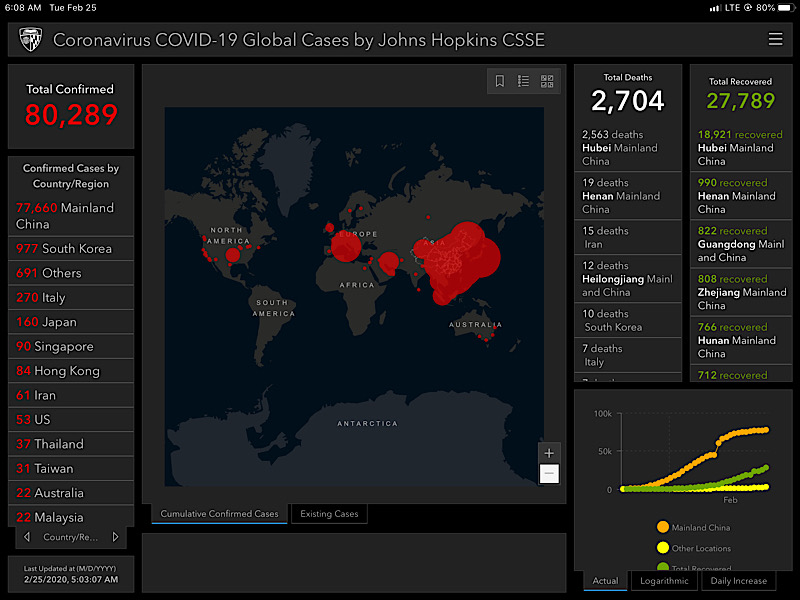
Task: Zoom in on the map
Action: 549,453
